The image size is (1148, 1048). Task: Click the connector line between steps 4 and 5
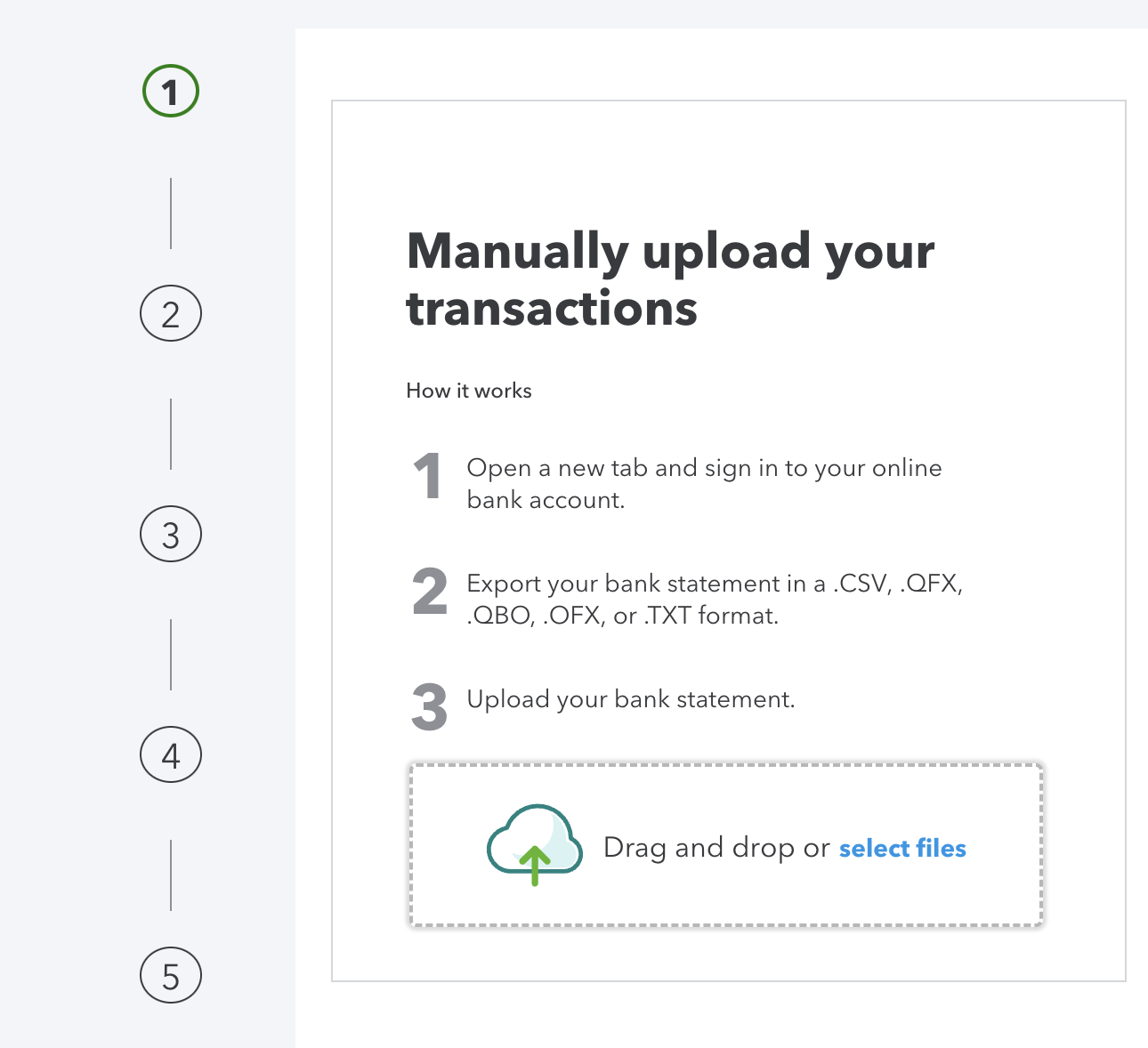pos(171,875)
